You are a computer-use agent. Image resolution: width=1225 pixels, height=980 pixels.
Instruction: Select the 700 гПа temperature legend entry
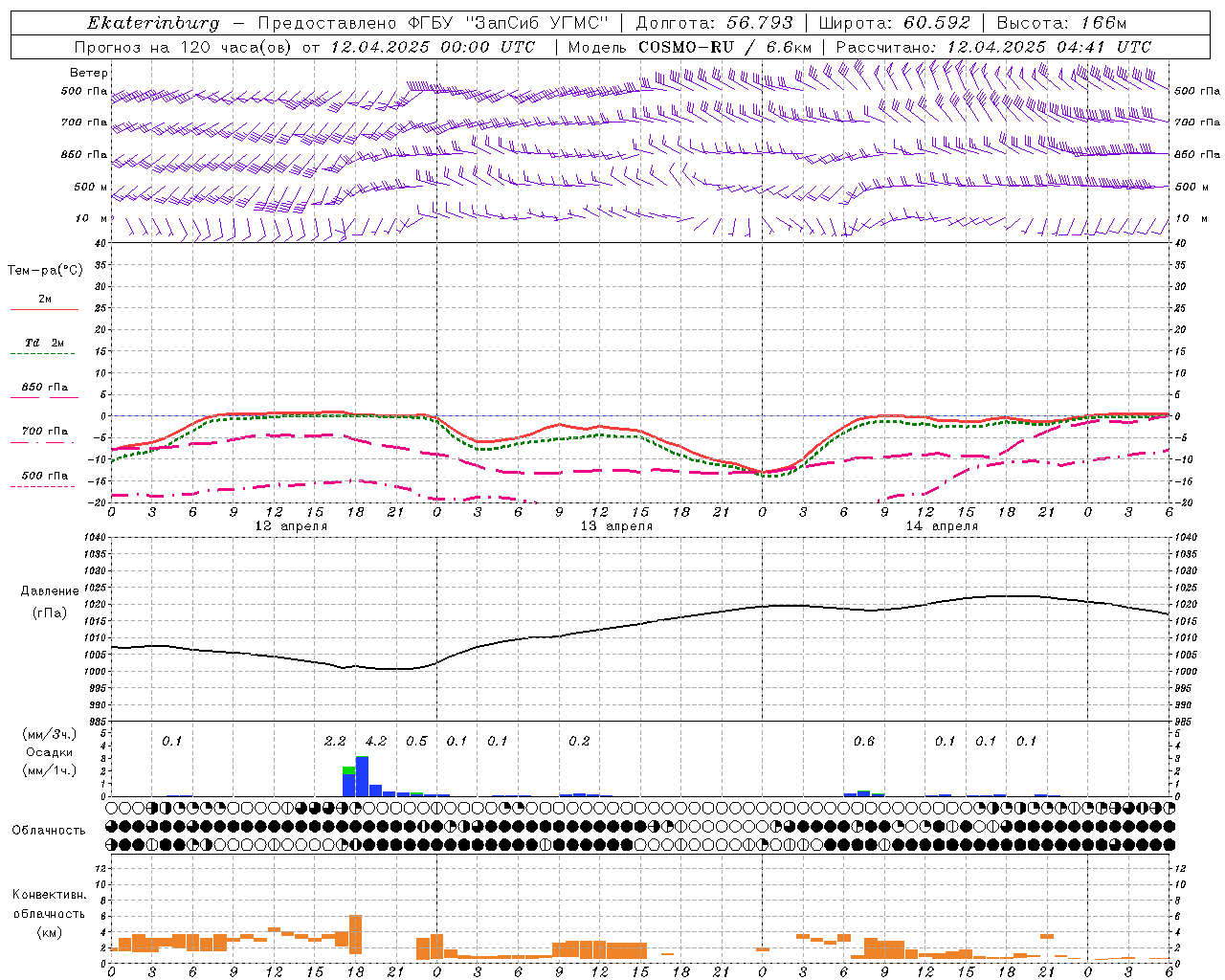45,432
